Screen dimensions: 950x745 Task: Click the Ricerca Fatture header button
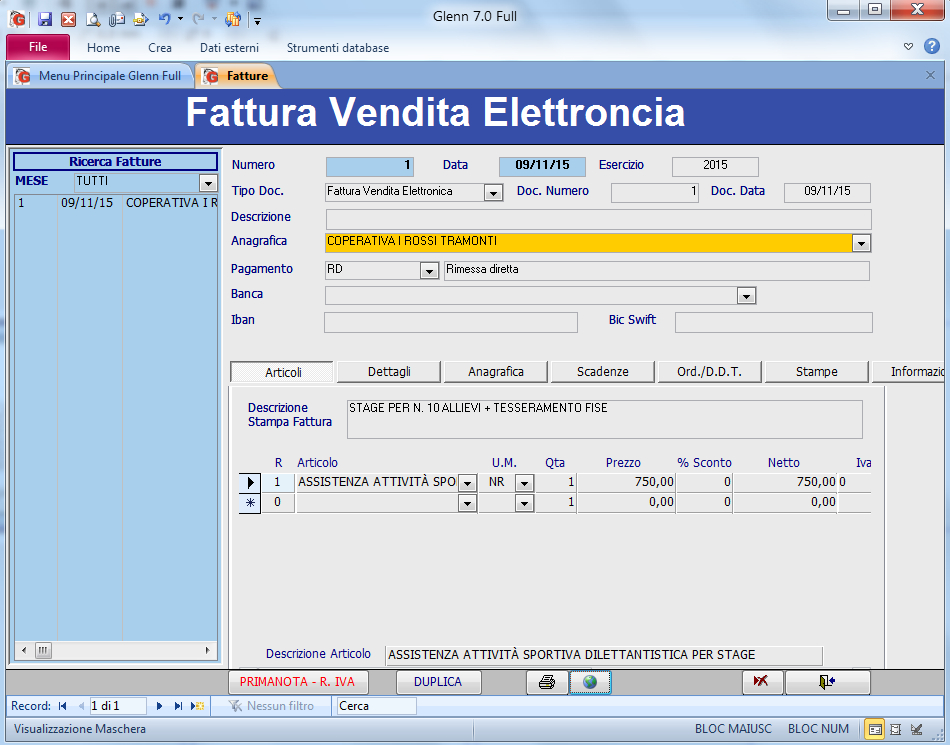pyautogui.click(x=115, y=162)
